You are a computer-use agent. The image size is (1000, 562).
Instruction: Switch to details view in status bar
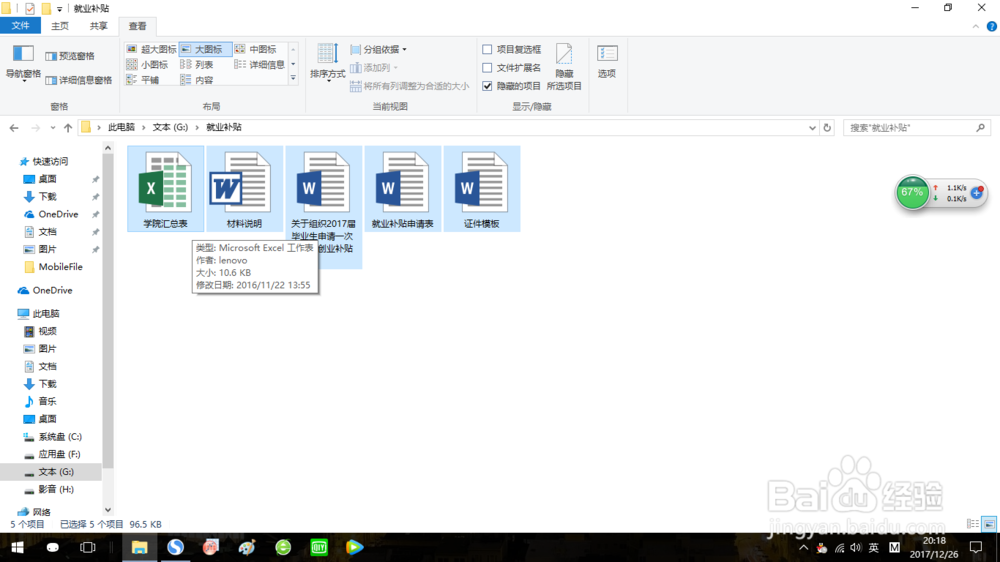click(973, 524)
